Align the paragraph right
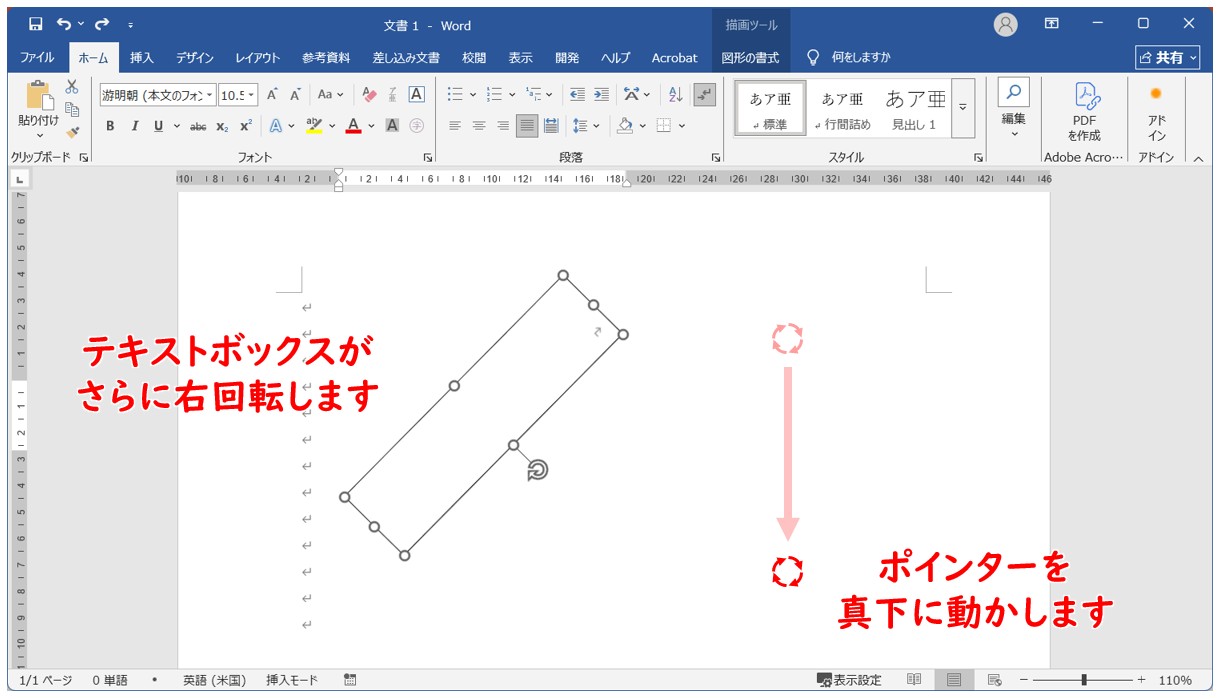1222x699 pixels. point(503,126)
